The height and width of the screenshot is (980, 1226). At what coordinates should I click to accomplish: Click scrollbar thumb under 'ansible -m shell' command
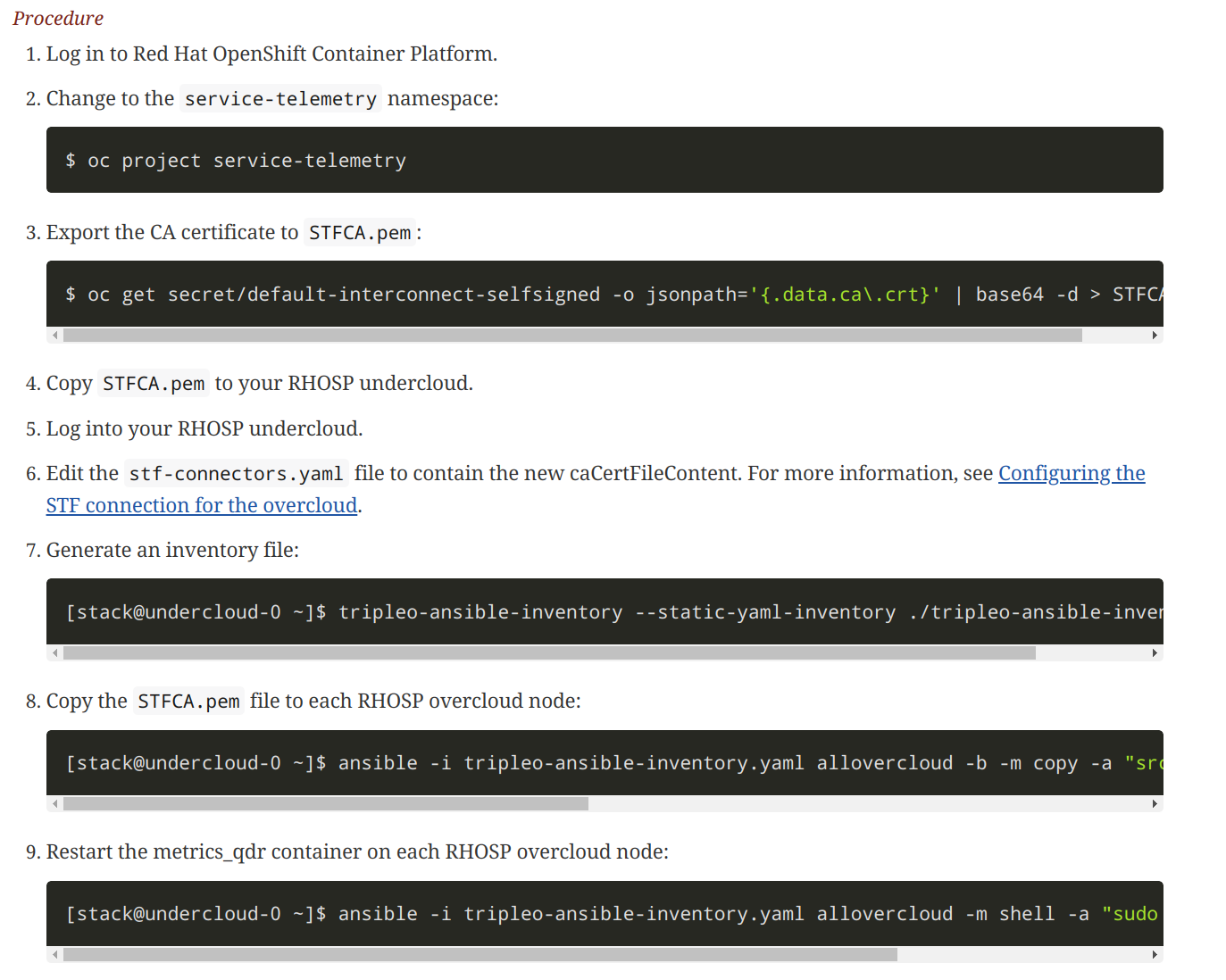(x=480, y=955)
